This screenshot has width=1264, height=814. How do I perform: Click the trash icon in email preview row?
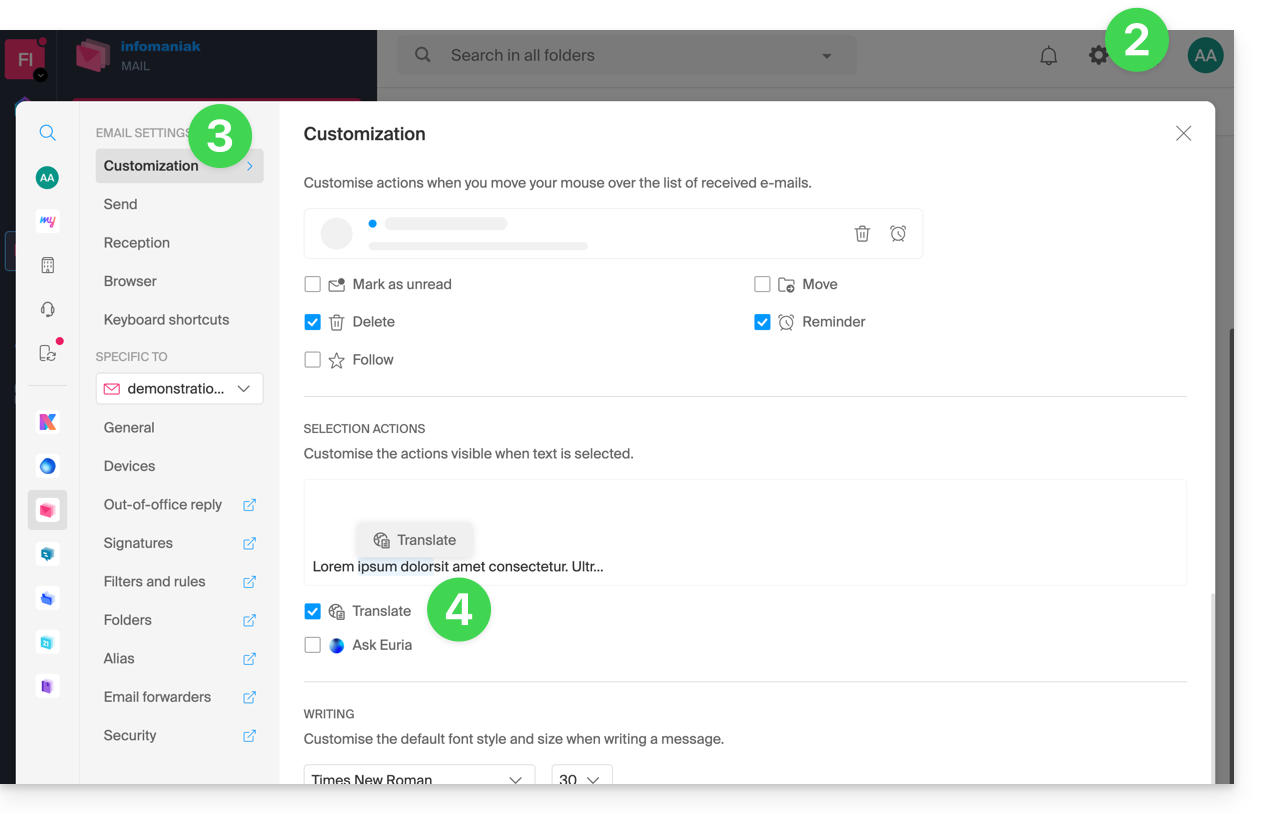tap(862, 233)
